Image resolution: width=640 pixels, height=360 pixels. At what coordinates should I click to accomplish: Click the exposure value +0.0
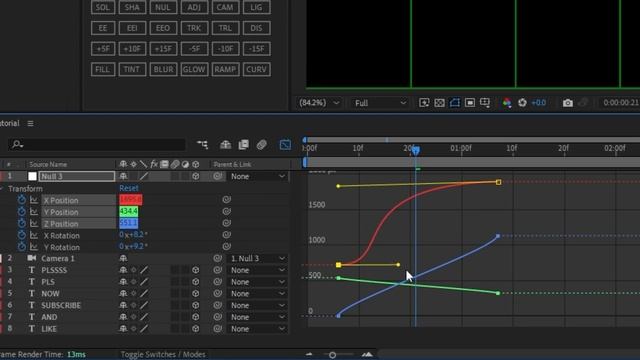[539, 103]
